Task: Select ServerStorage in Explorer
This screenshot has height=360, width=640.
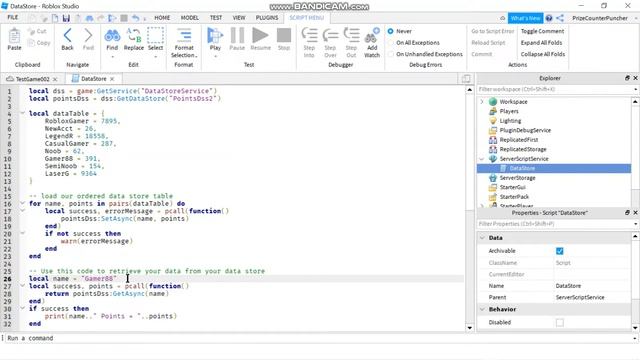Action: point(518,178)
